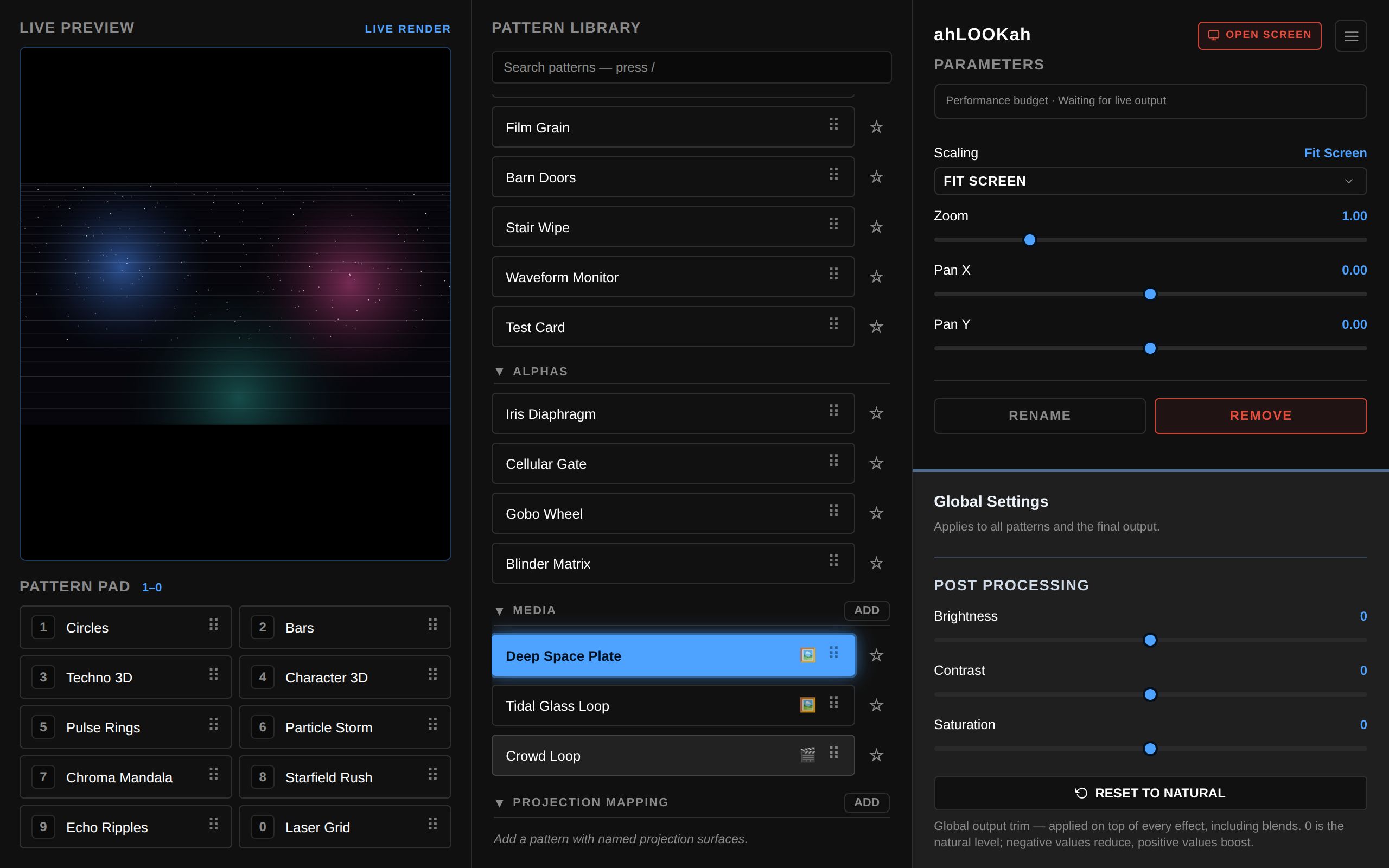
Task: Adjust the Brightness slider
Action: click(x=1150, y=640)
